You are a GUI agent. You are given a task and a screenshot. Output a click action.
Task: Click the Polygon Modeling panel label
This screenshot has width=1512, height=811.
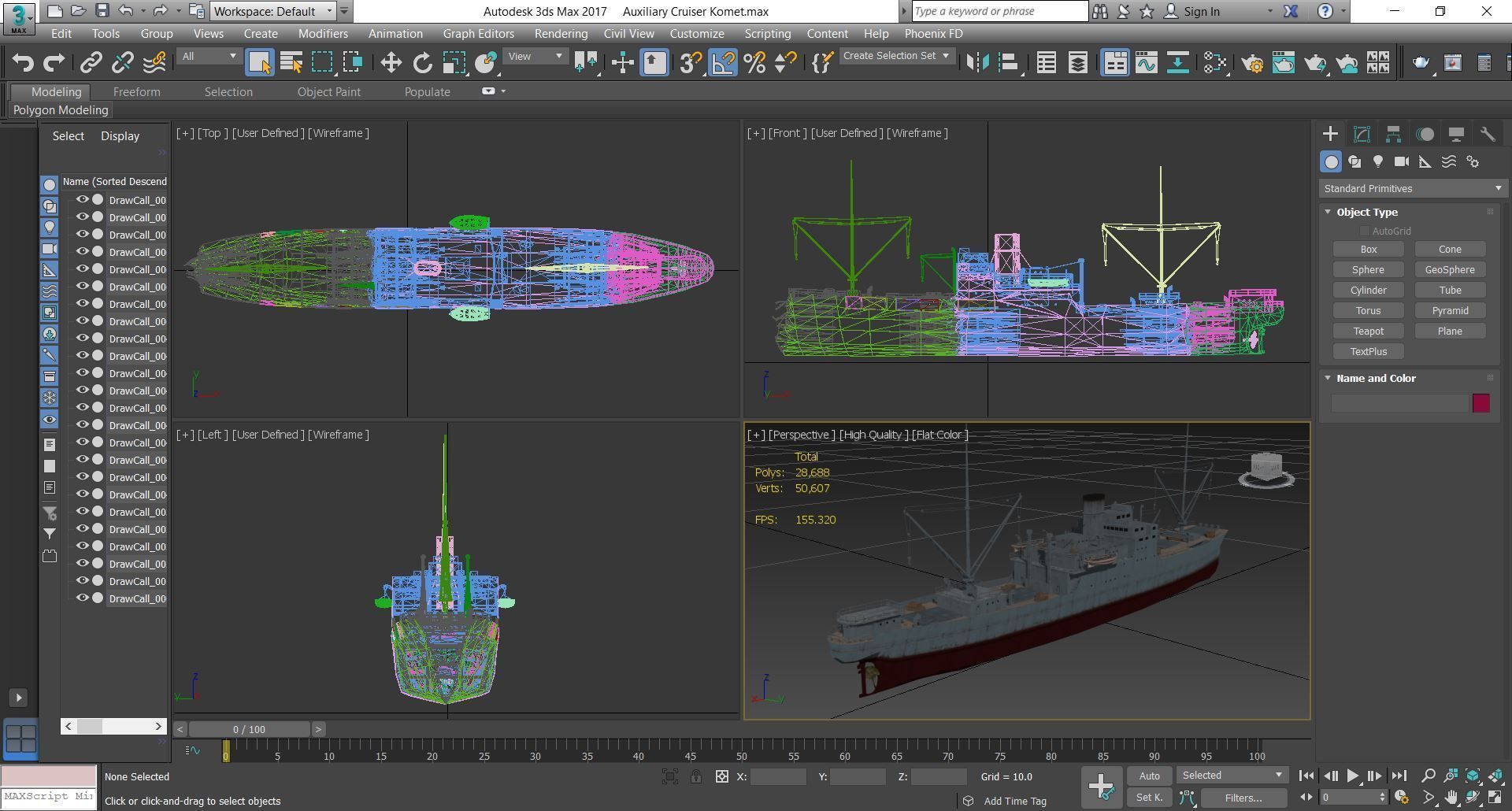tap(61, 110)
